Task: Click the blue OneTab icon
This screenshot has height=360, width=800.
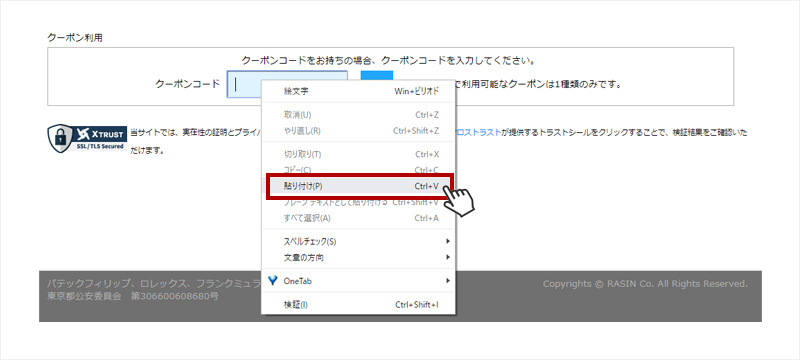Action: click(x=273, y=280)
